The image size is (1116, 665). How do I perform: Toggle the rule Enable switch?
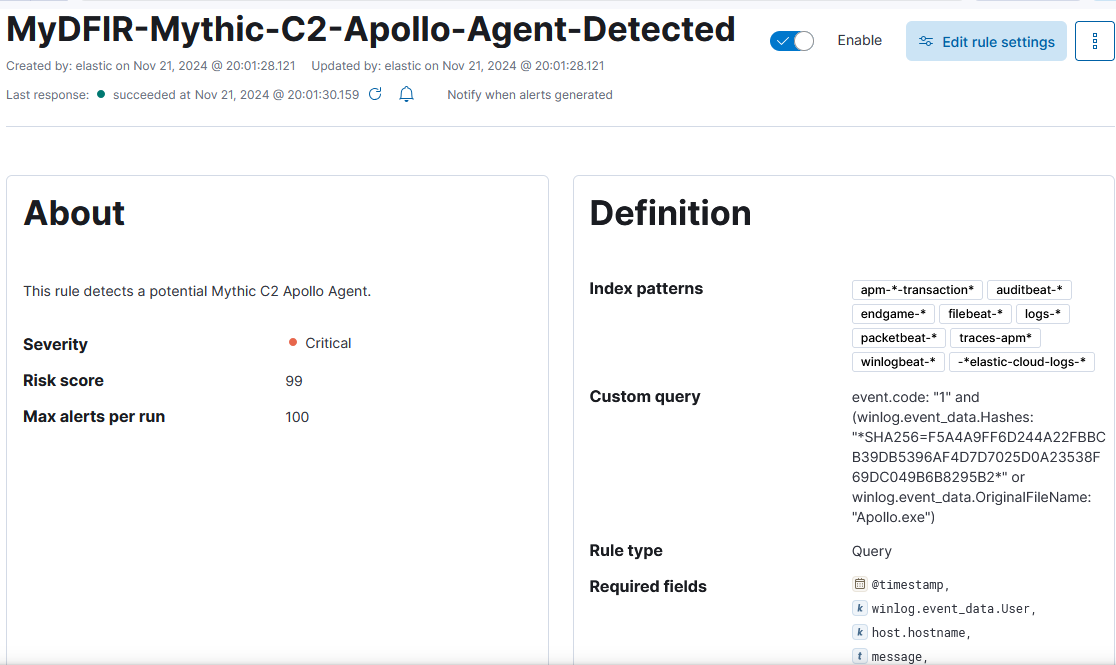click(x=791, y=41)
